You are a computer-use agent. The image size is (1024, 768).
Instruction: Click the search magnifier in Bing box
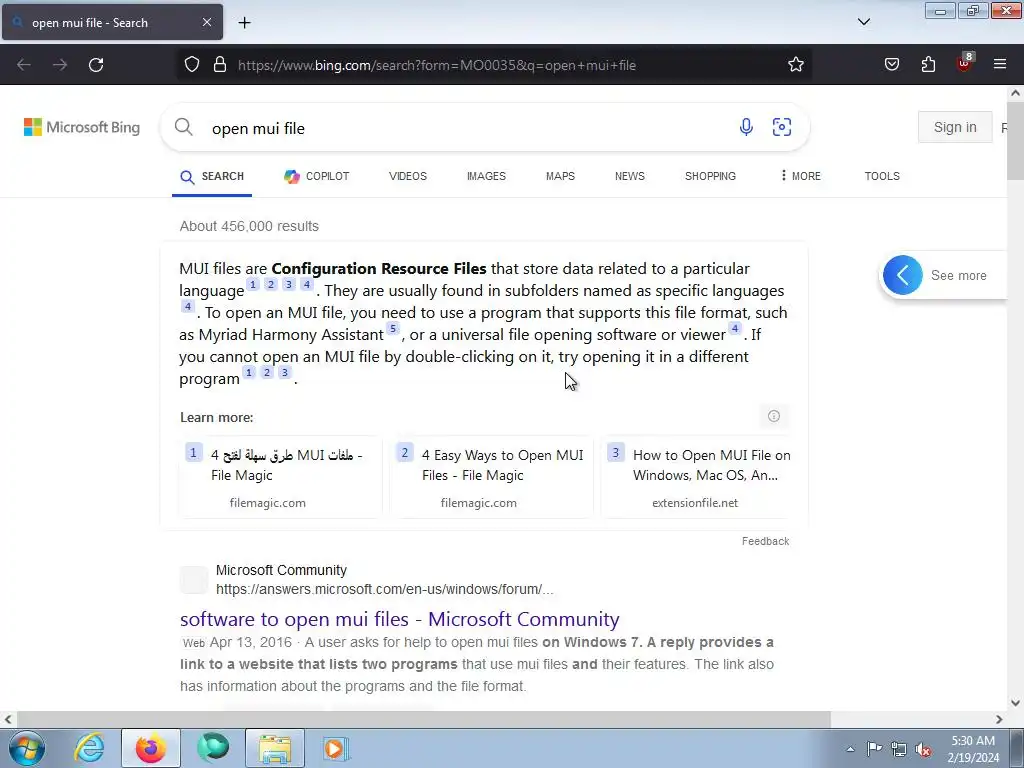[184, 127]
